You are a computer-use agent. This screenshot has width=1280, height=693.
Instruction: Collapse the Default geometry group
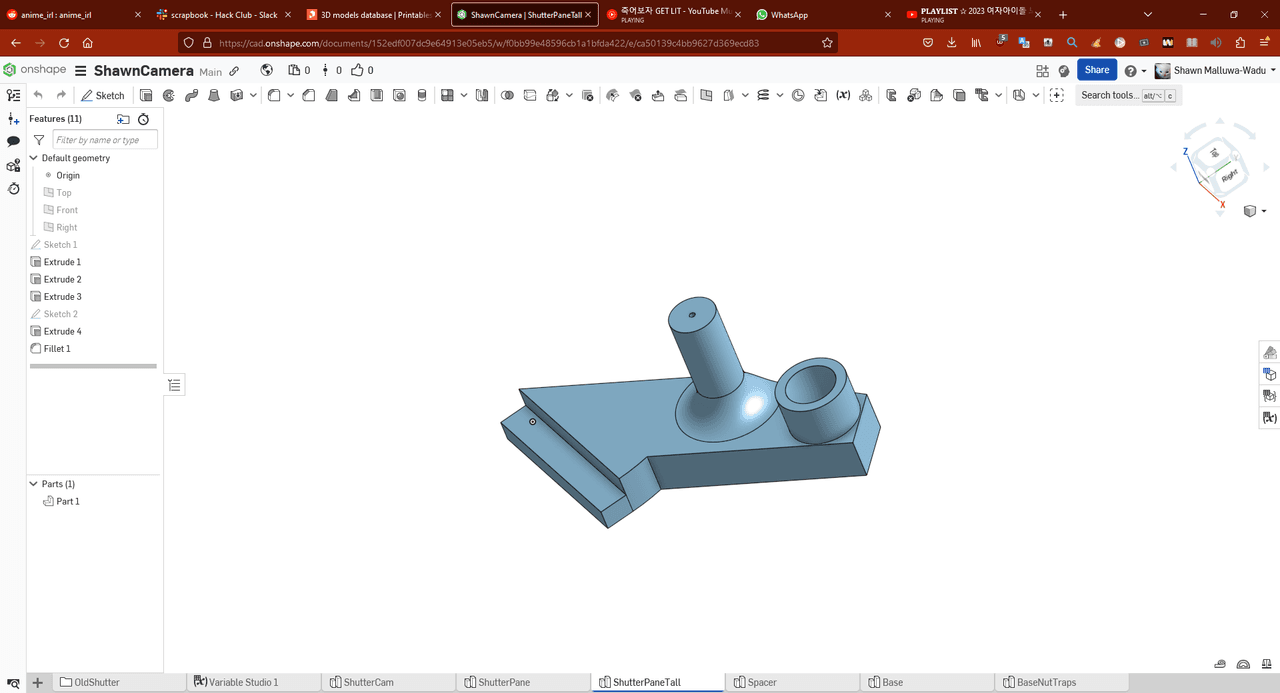click(x=34, y=158)
